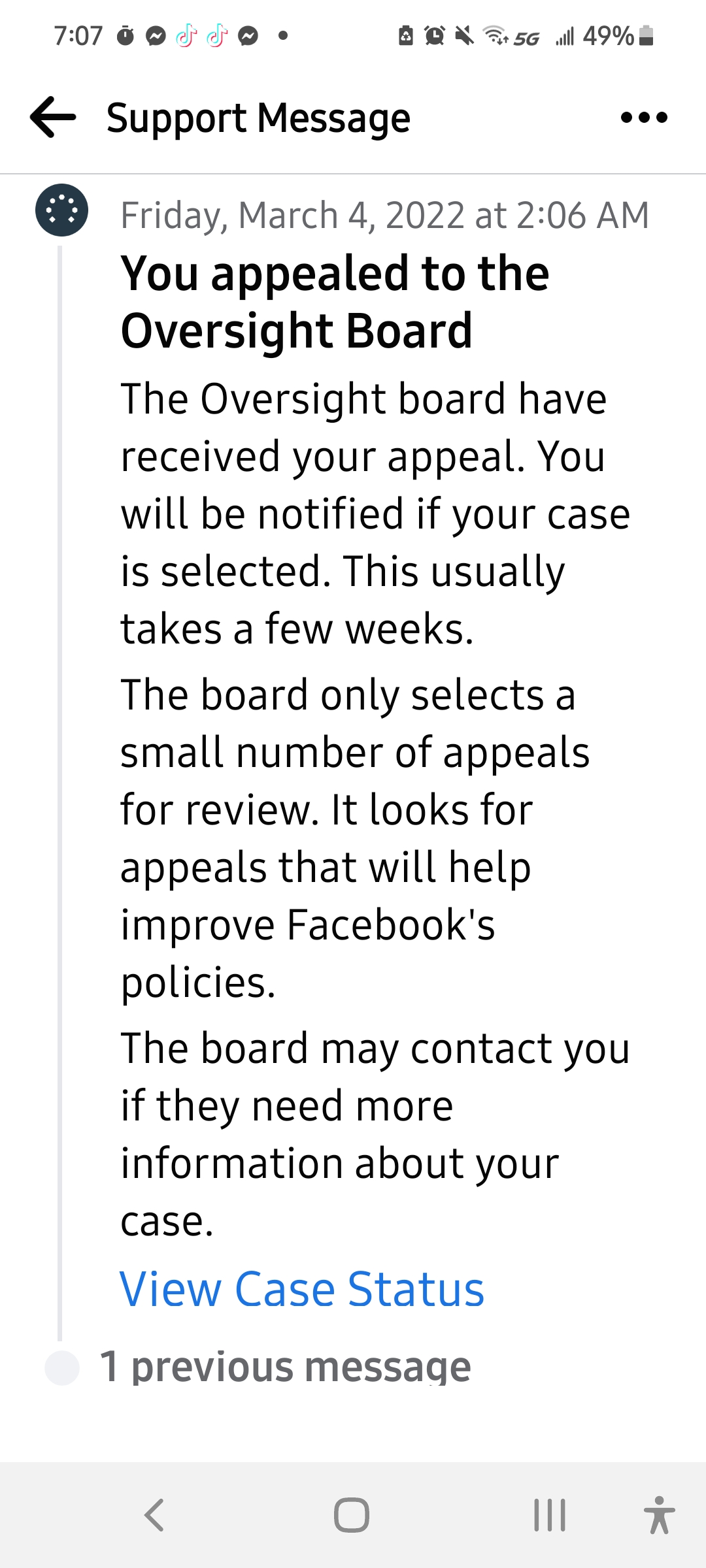This screenshot has width=706, height=1568.
Task: Tap the 5G network indicator
Action: [x=526, y=36]
